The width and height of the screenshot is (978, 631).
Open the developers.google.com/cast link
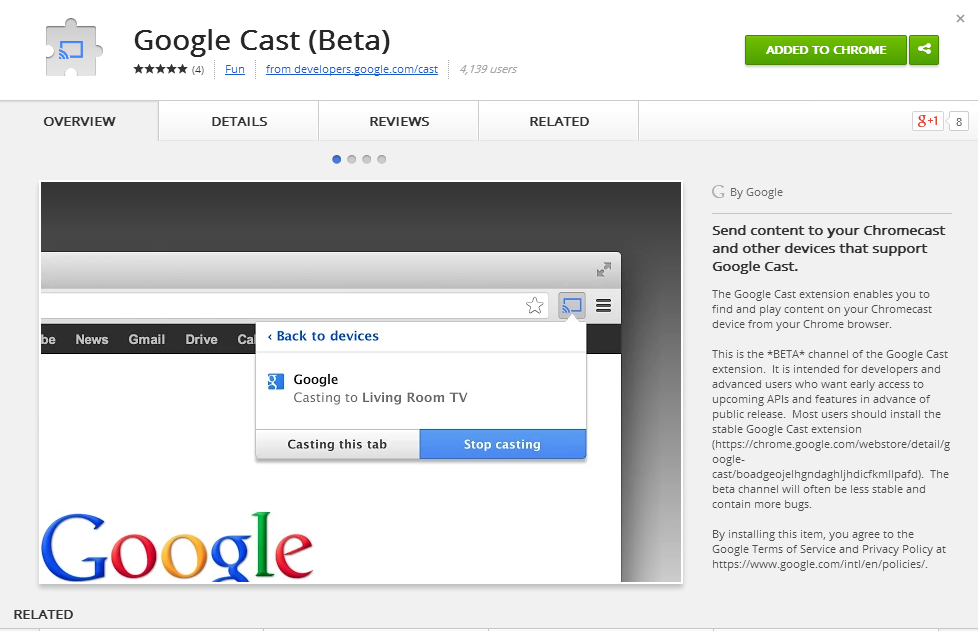[x=351, y=70]
